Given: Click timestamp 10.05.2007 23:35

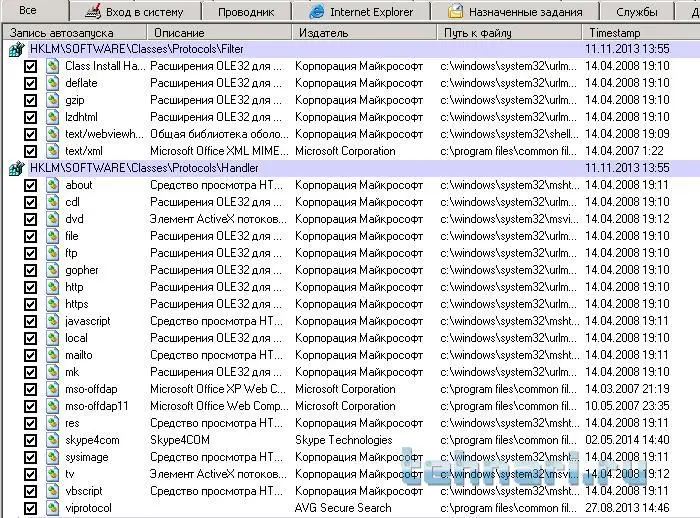Looking at the screenshot, I should (627, 406).
